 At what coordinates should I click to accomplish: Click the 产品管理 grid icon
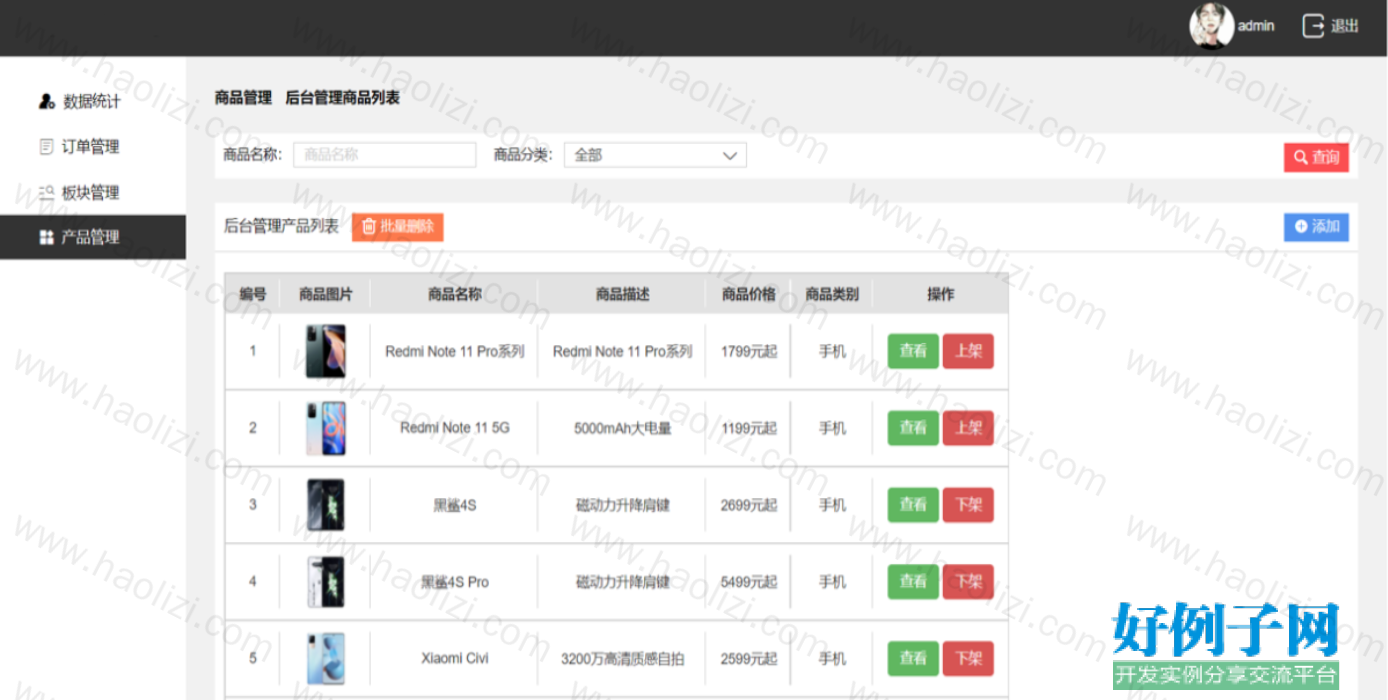(46, 237)
